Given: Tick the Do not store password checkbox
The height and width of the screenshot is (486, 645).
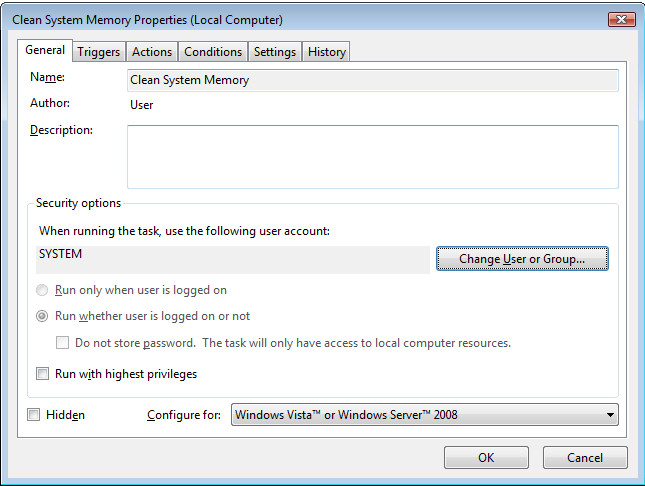Looking at the screenshot, I should [x=62, y=343].
